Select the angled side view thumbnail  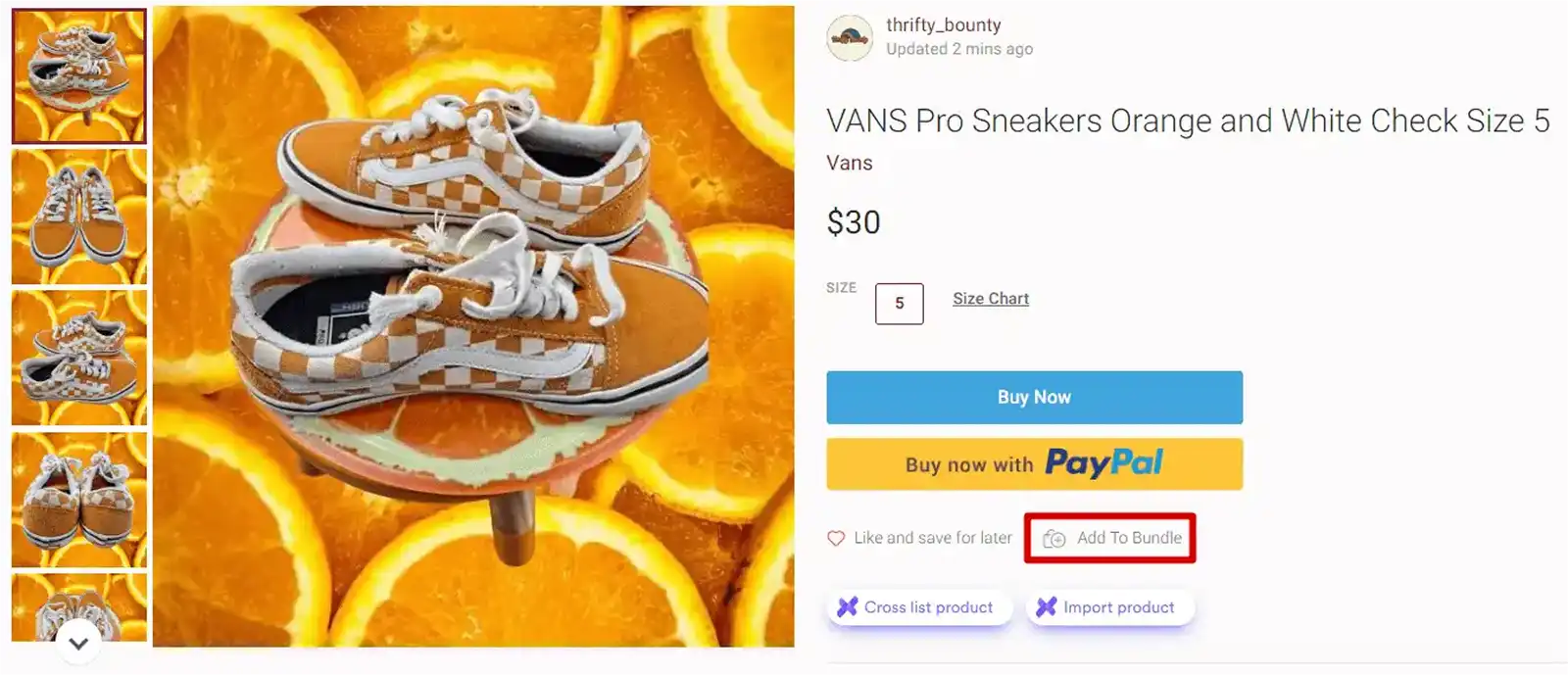pos(77,357)
